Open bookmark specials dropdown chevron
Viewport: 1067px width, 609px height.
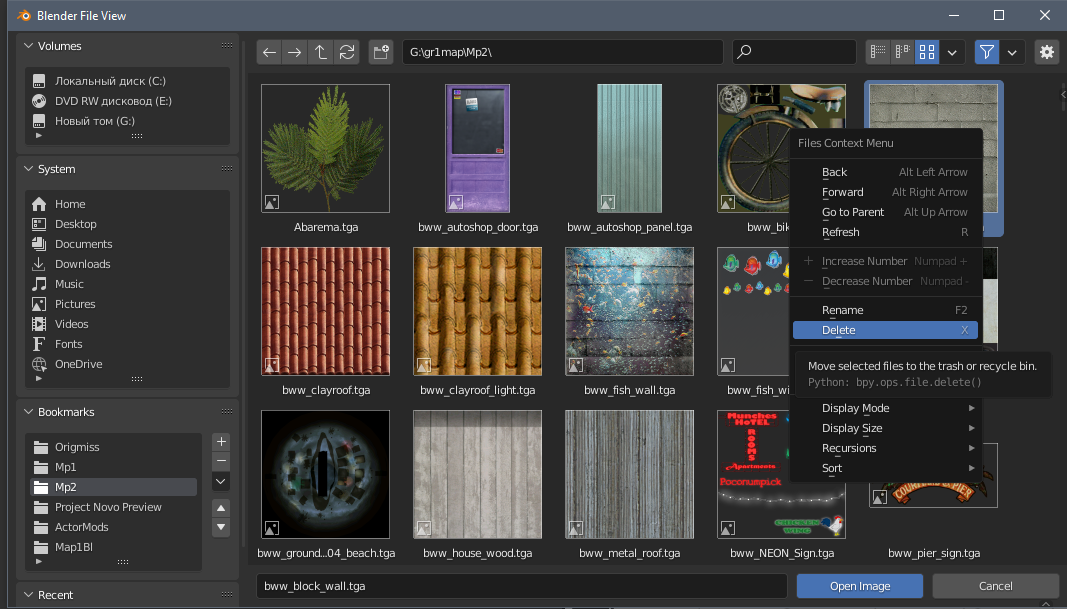tap(221, 481)
